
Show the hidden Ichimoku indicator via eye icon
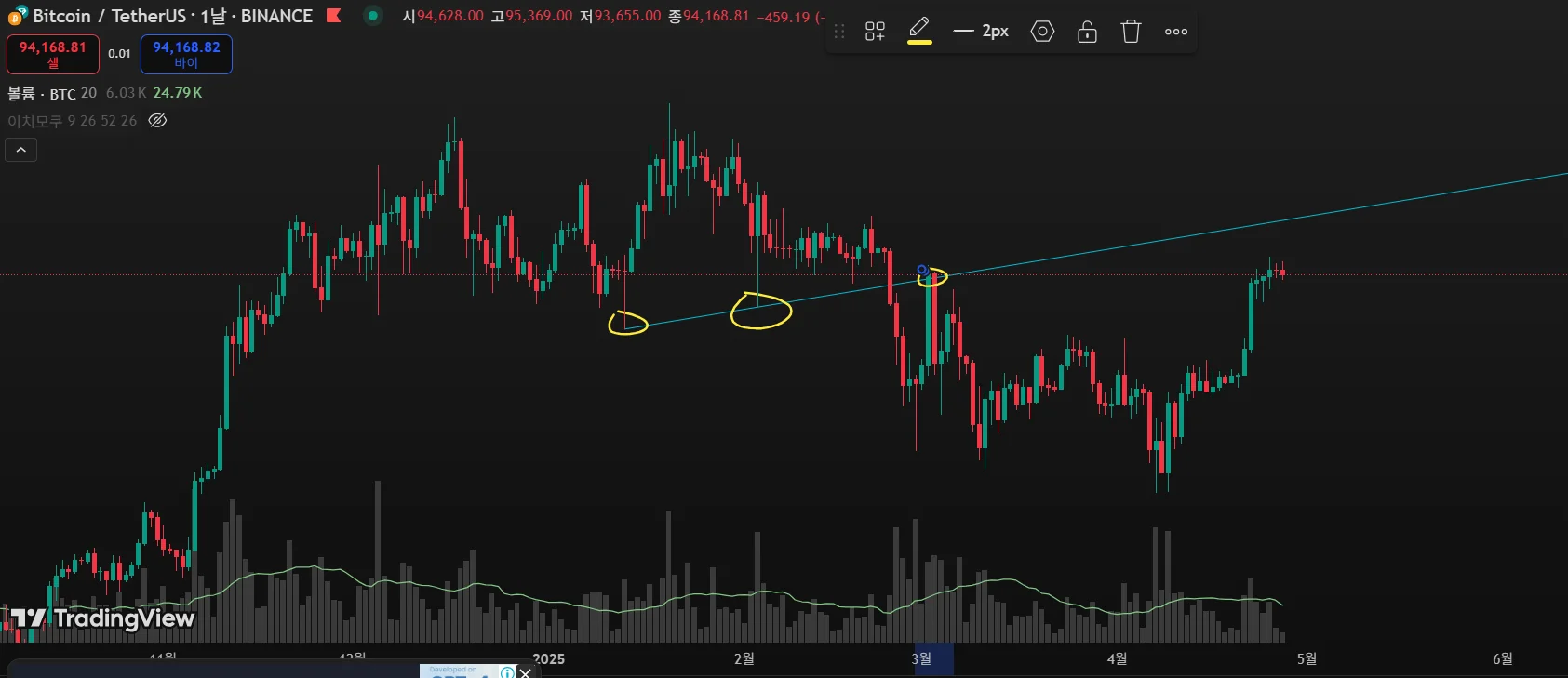(x=157, y=121)
